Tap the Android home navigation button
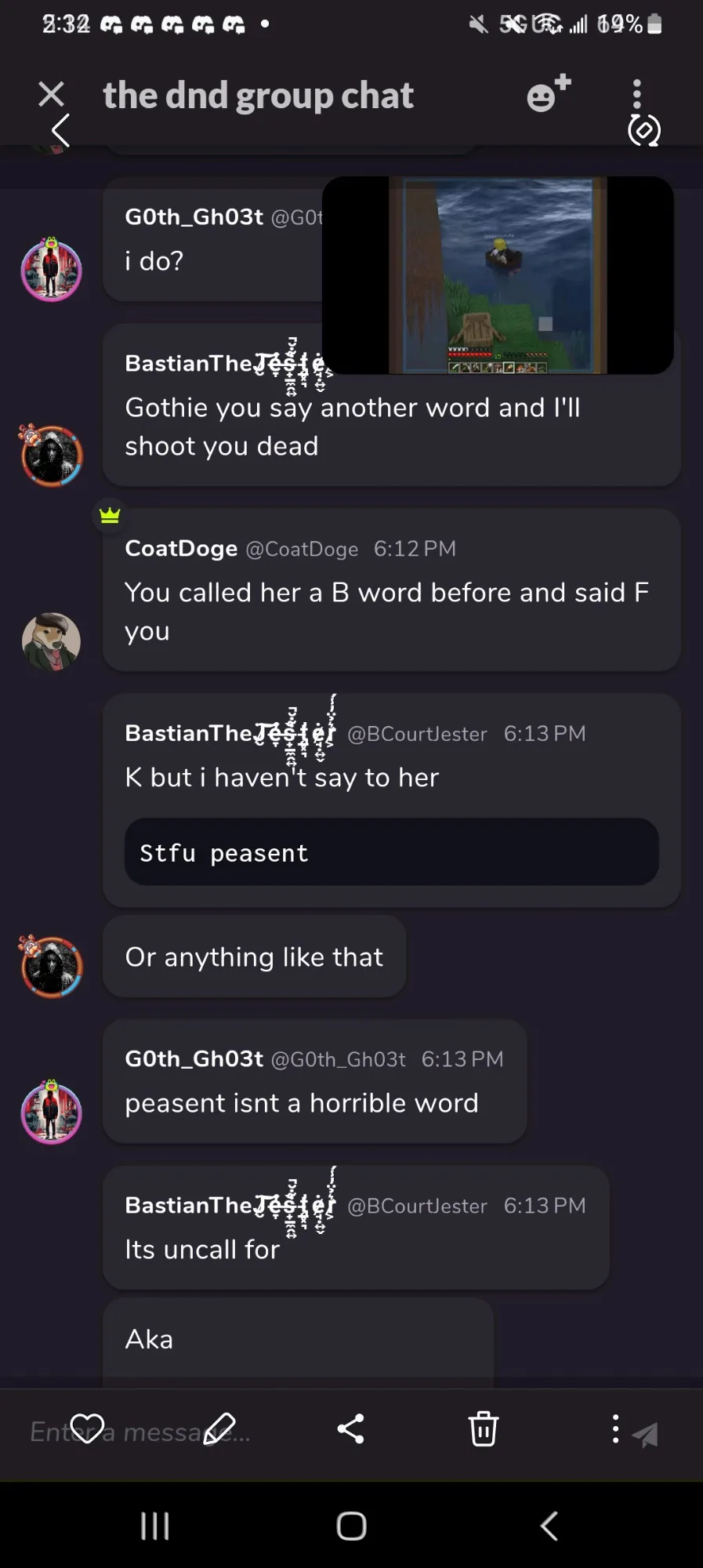703x1568 pixels. coord(351,1526)
